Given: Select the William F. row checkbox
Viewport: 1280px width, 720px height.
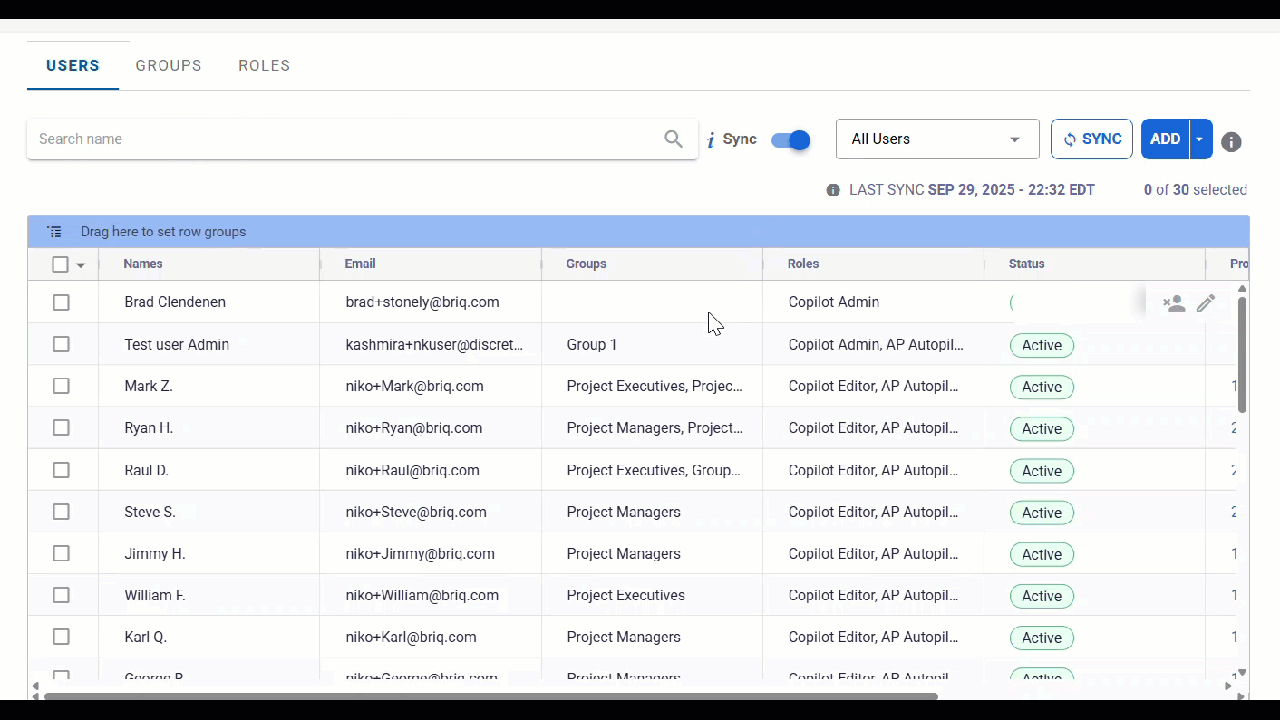Looking at the screenshot, I should coord(61,595).
